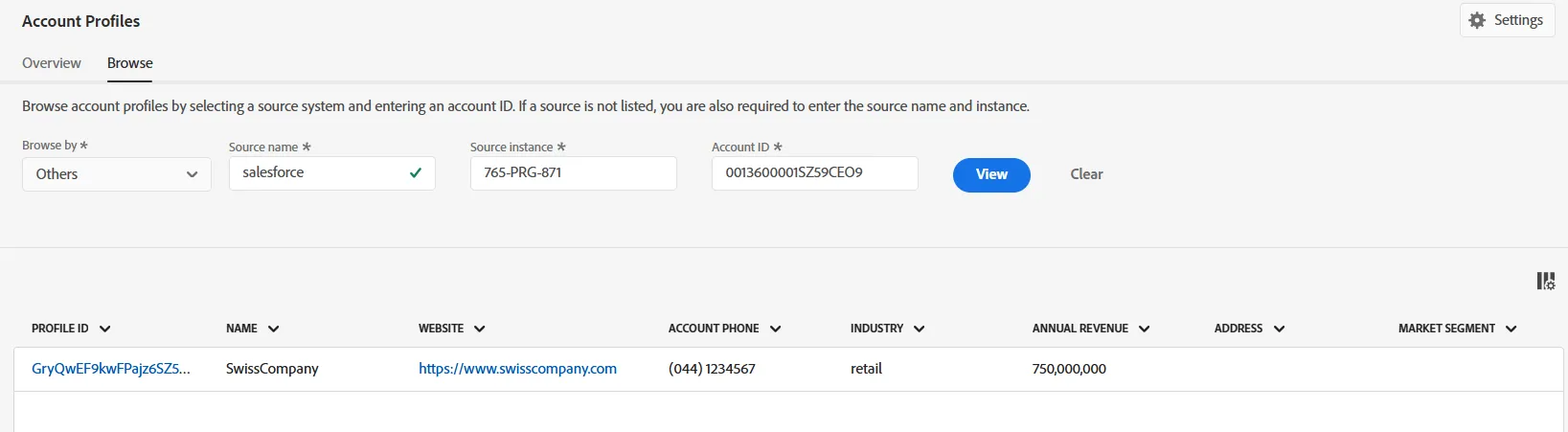The width and height of the screenshot is (1568, 432).
Task: Expand the WEBSITE column chevron
Action: pos(480,329)
